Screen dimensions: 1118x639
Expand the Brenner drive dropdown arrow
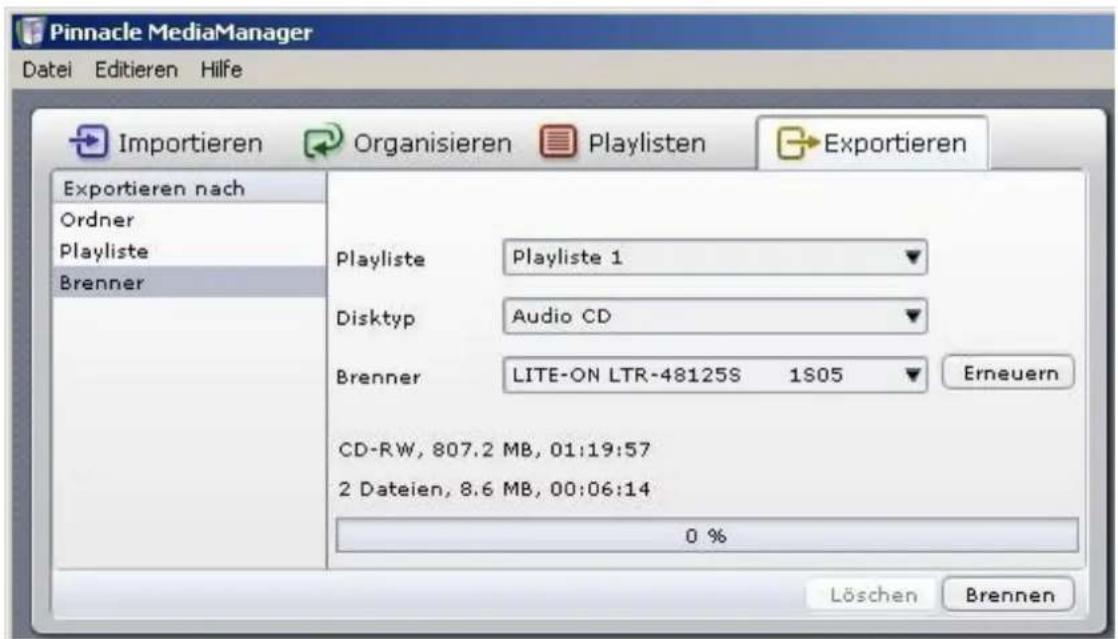click(912, 375)
